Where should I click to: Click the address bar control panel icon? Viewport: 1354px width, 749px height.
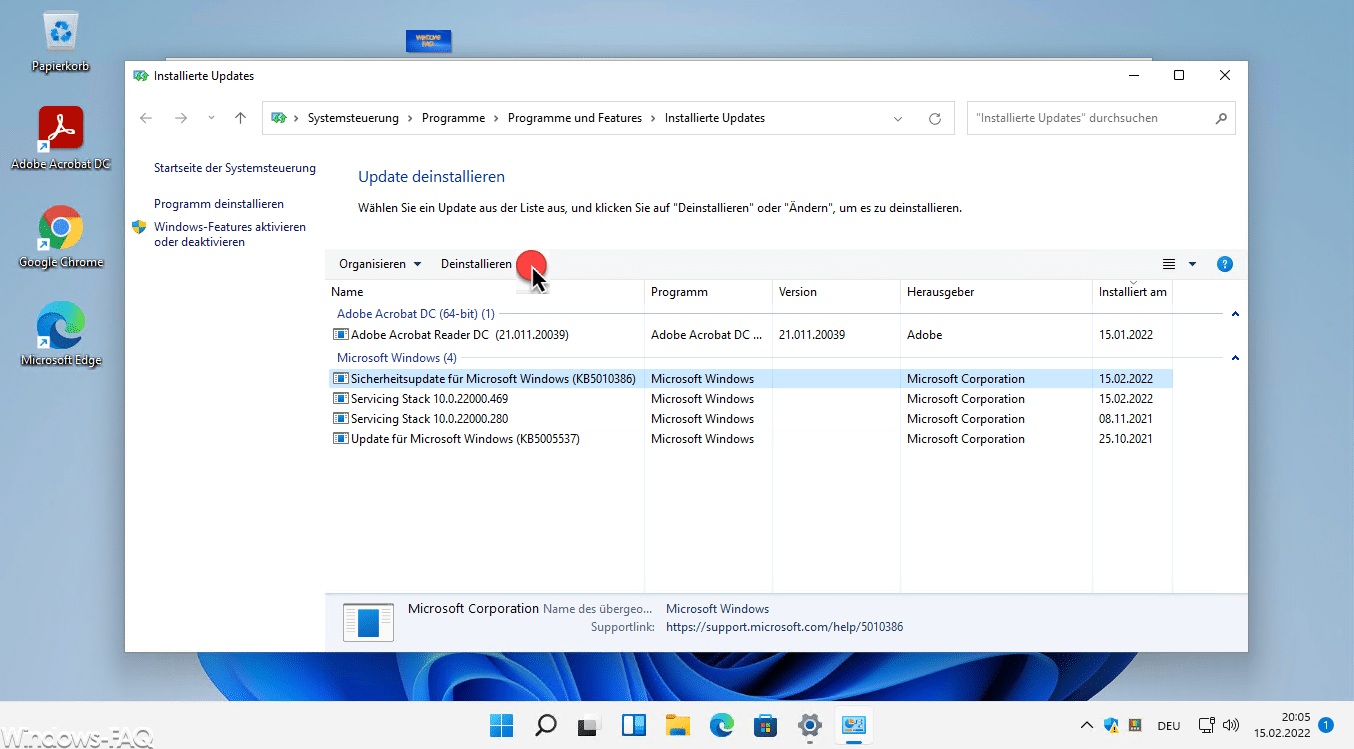coord(279,118)
